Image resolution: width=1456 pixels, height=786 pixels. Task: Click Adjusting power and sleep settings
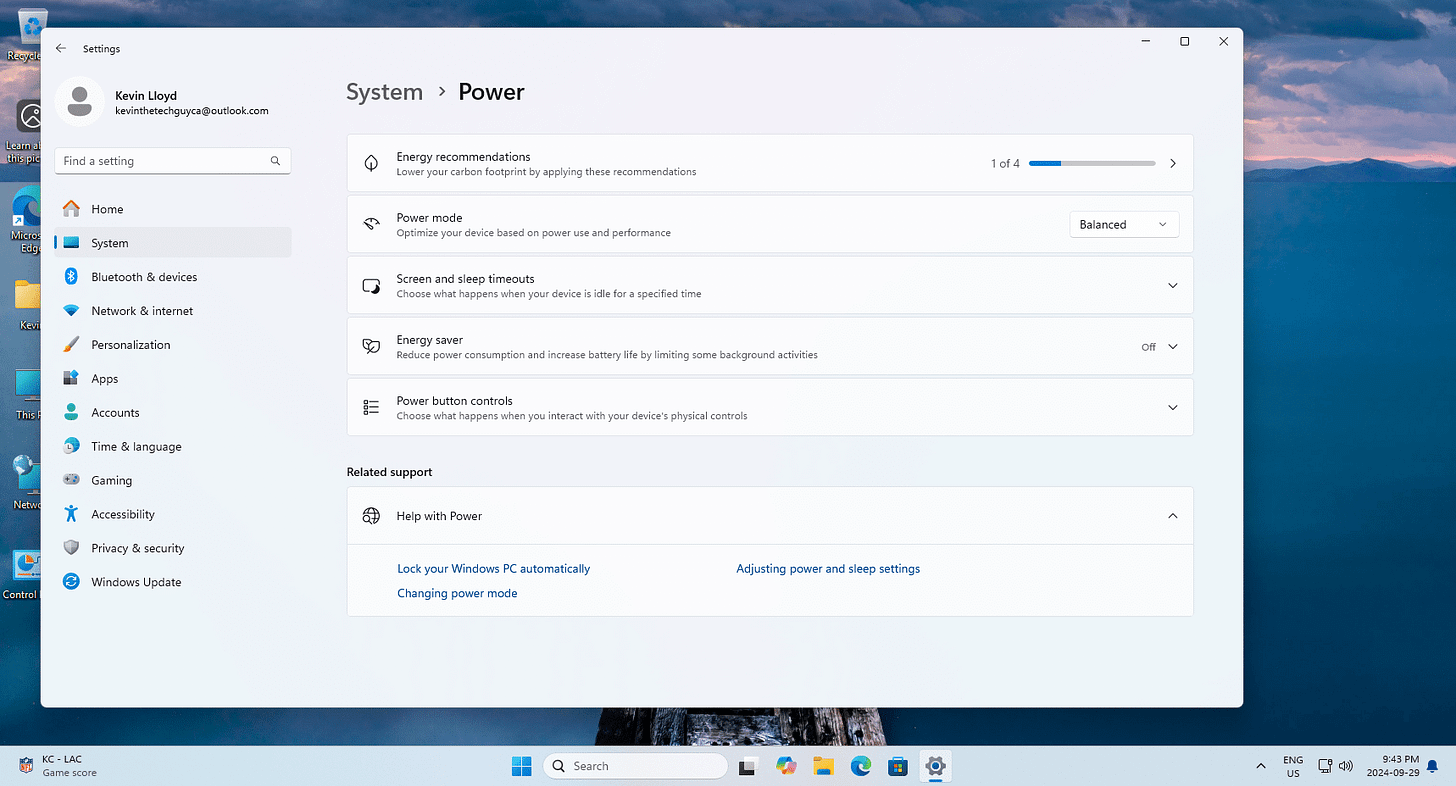pyautogui.click(x=827, y=568)
